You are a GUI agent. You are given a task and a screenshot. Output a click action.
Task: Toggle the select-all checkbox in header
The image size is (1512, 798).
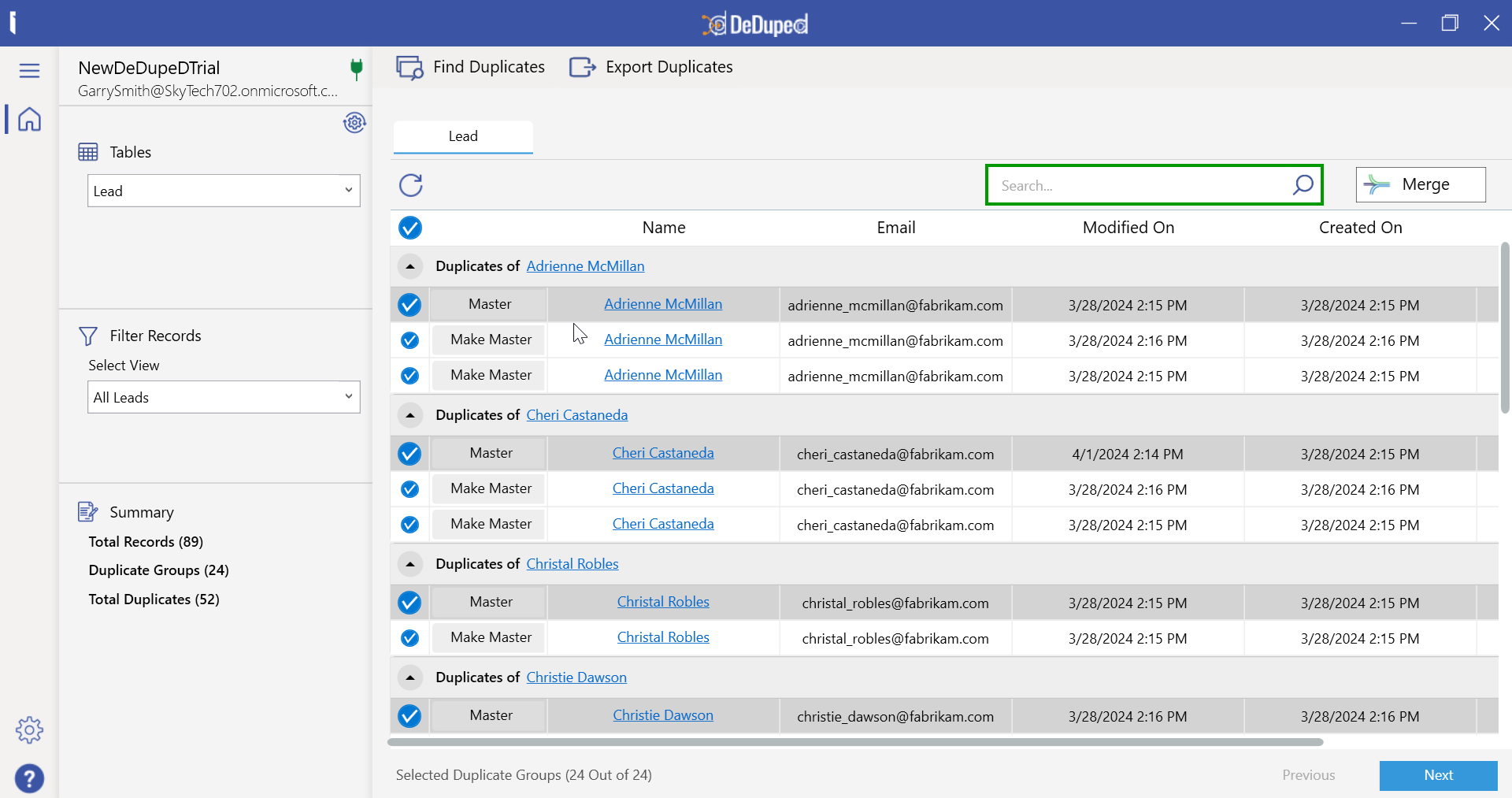[409, 228]
